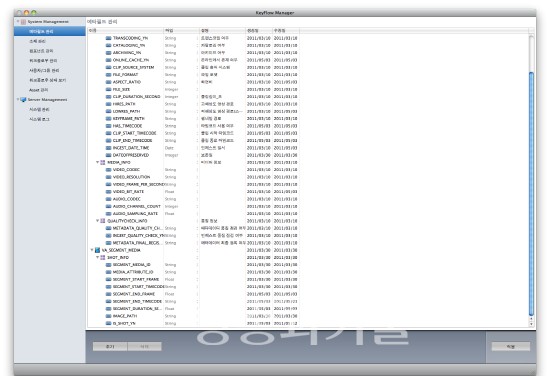Open the 시스템 관리 item under Server Management
550x376 pixels.
pos(39,109)
